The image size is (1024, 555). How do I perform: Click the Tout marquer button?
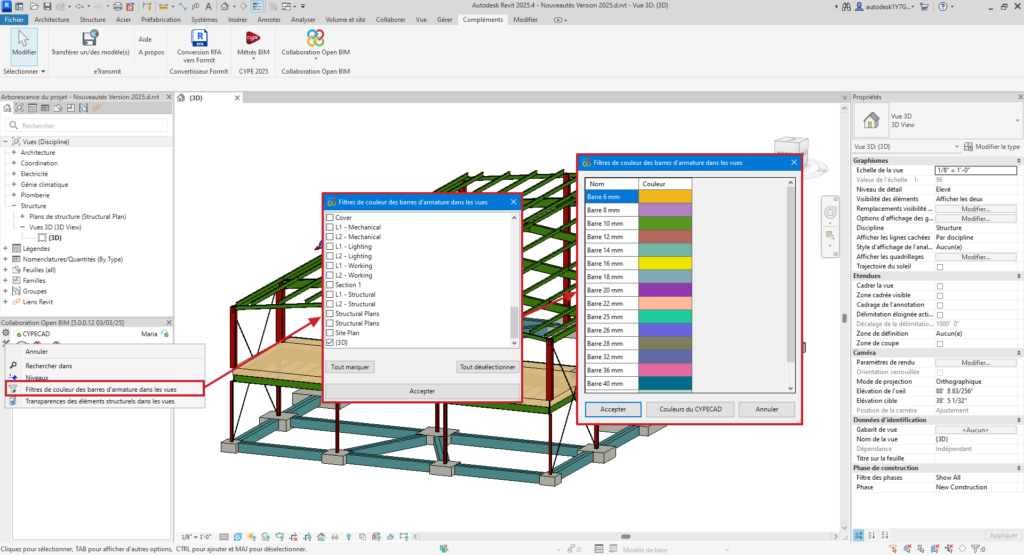click(350, 367)
